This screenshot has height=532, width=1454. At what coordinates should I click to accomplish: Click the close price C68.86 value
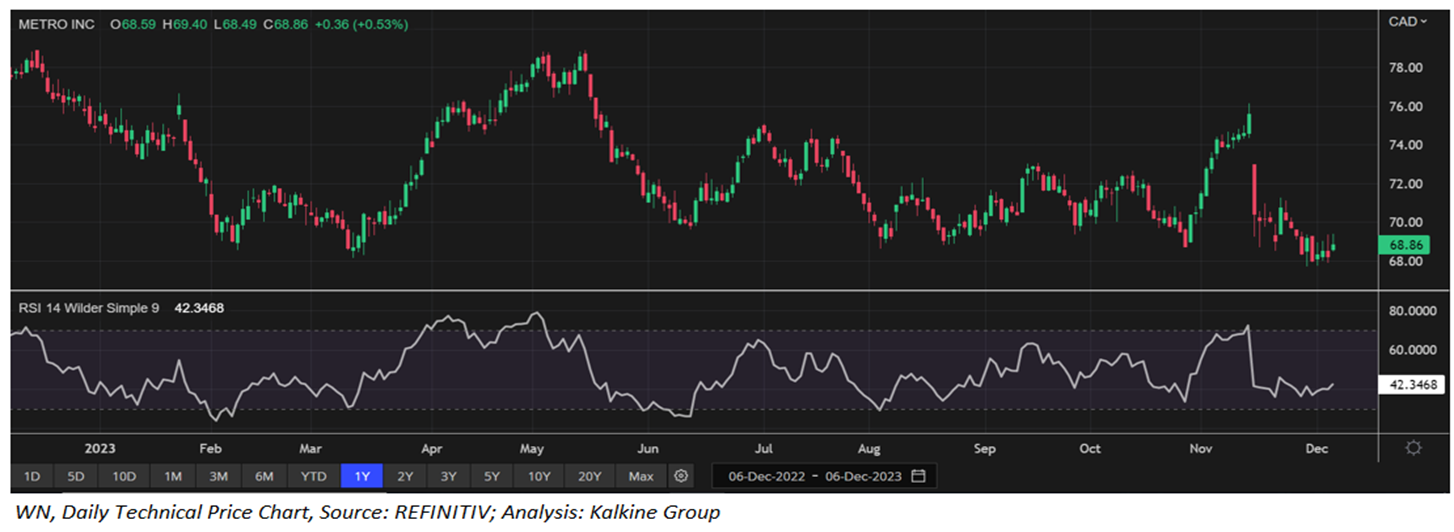(x=285, y=23)
